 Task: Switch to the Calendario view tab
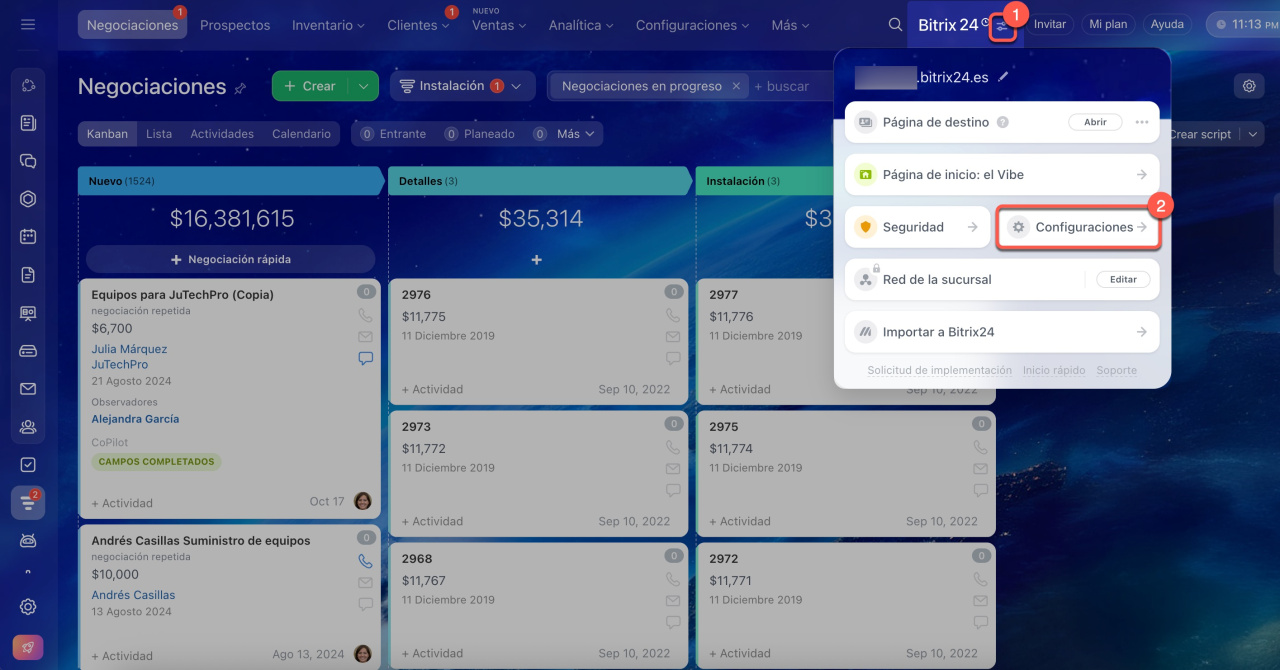click(301, 134)
